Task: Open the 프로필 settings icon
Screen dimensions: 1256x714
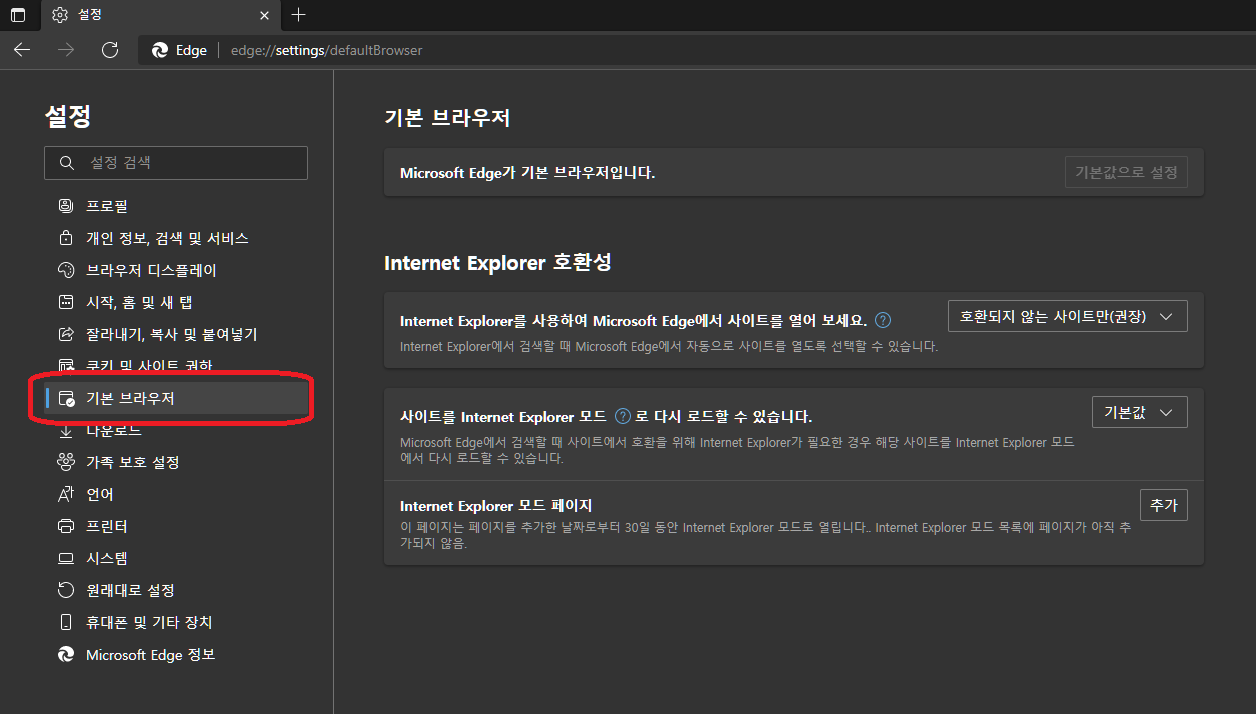Action: coord(66,206)
